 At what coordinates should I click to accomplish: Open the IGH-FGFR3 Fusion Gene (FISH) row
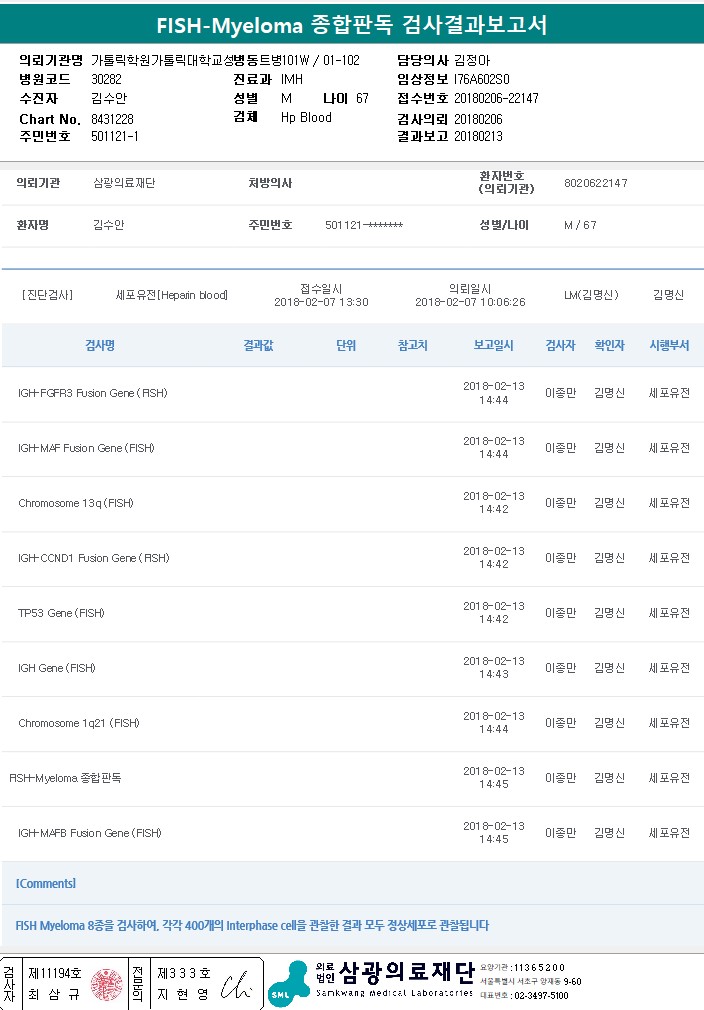point(93,393)
